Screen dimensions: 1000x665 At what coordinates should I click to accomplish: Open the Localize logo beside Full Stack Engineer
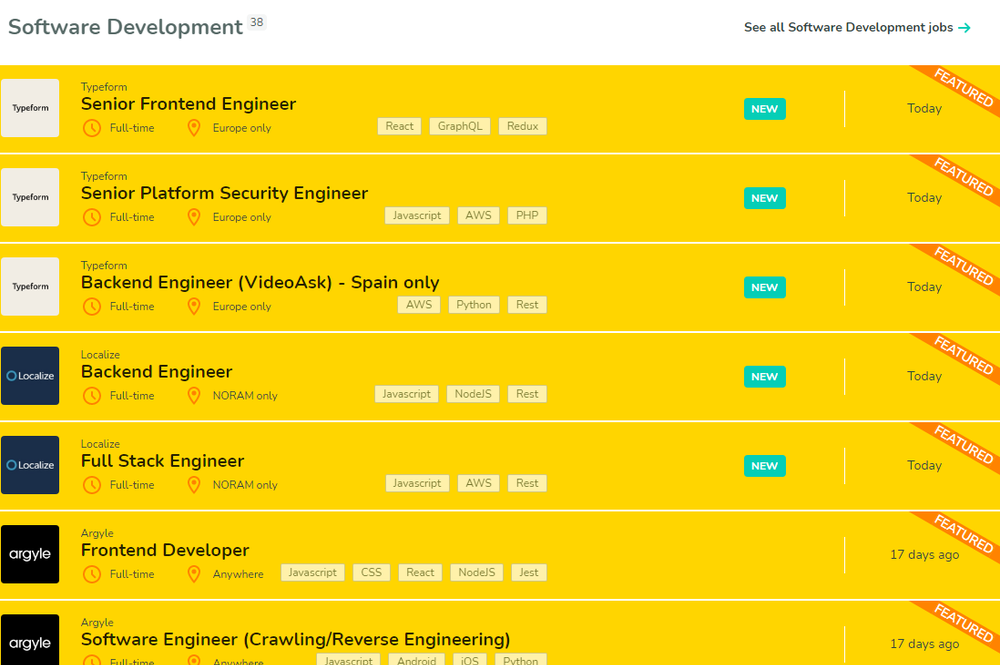[x=30, y=465]
